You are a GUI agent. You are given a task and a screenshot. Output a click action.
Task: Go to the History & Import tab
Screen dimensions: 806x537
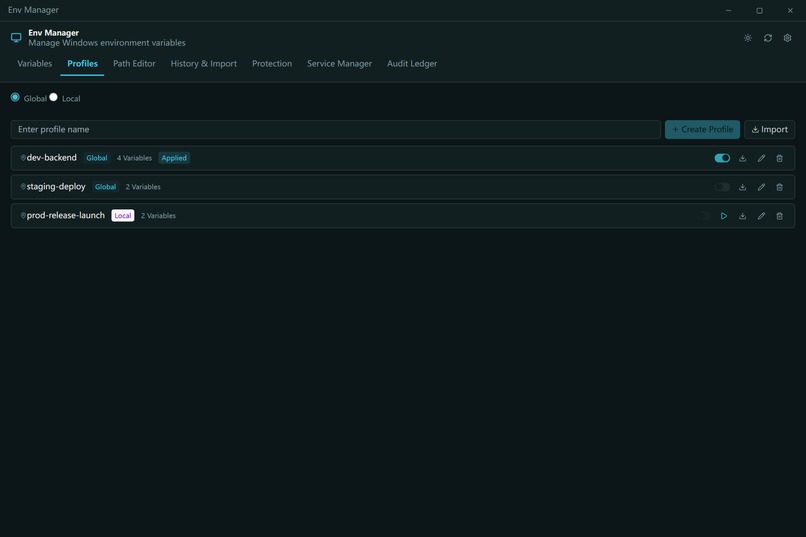[204, 64]
